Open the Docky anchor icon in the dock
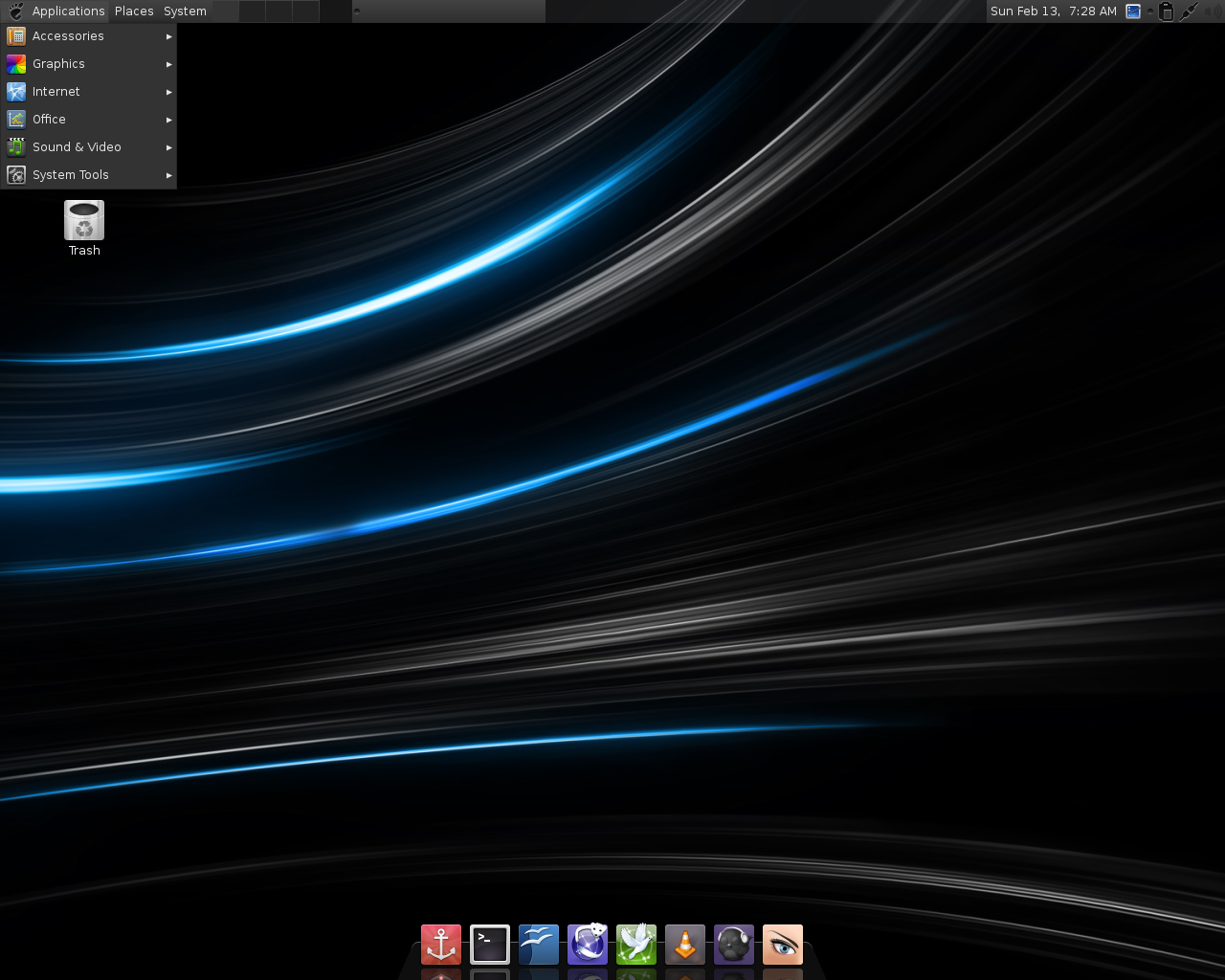The image size is (1225, 980). point(441,945)
